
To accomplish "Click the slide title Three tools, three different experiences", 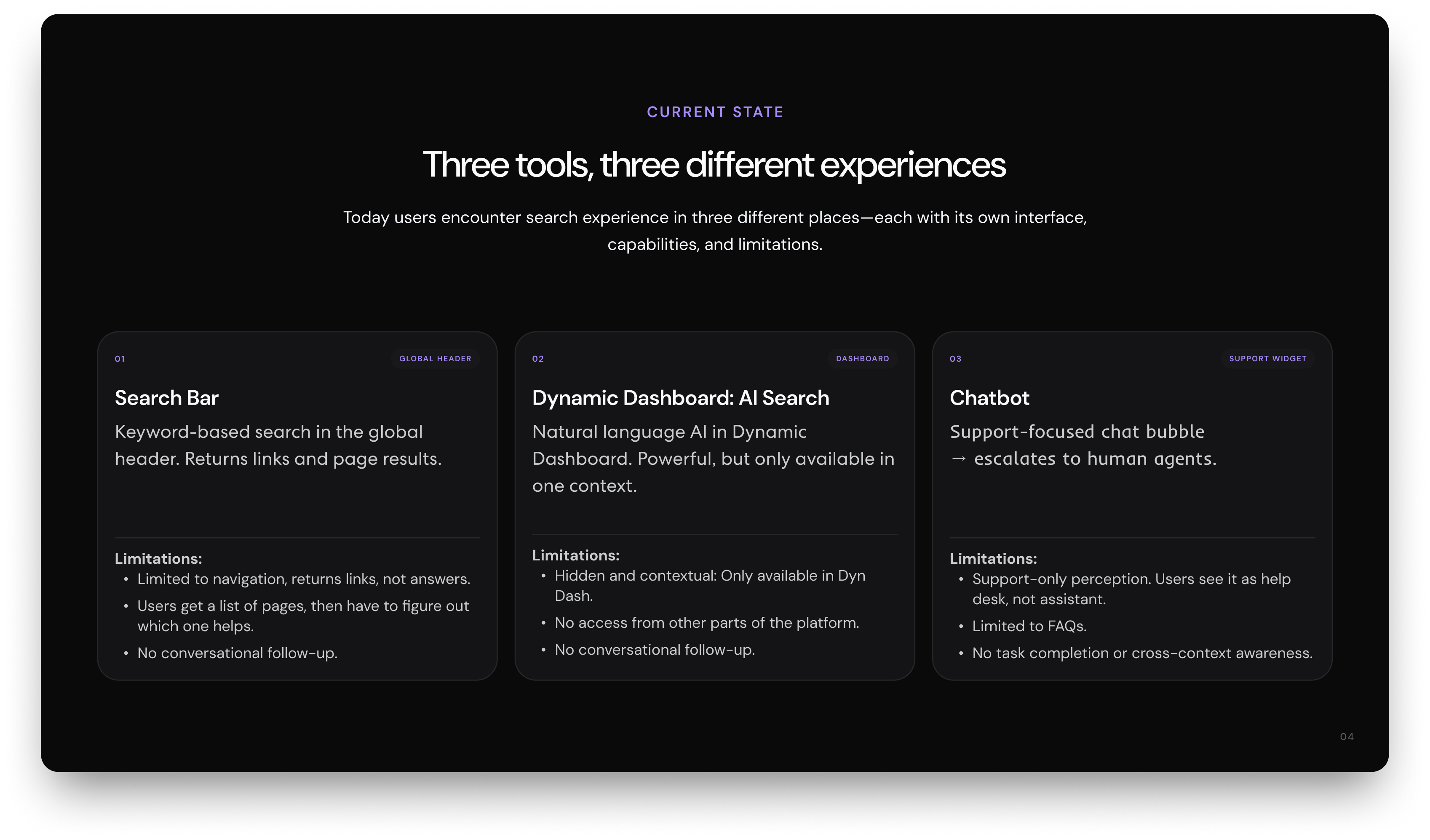I will (715, 165).
